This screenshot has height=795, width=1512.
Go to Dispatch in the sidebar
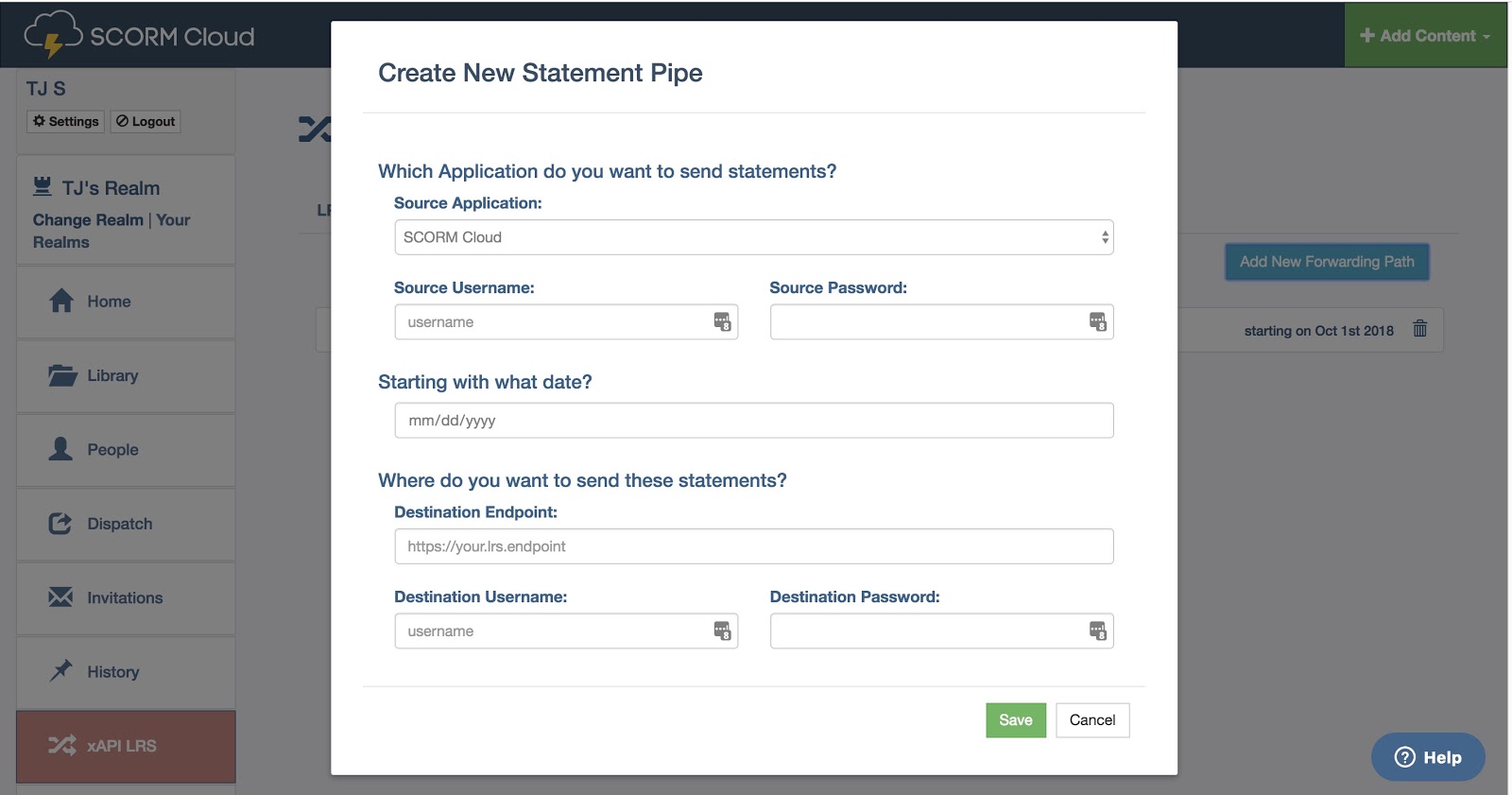[x=119, y=524]
